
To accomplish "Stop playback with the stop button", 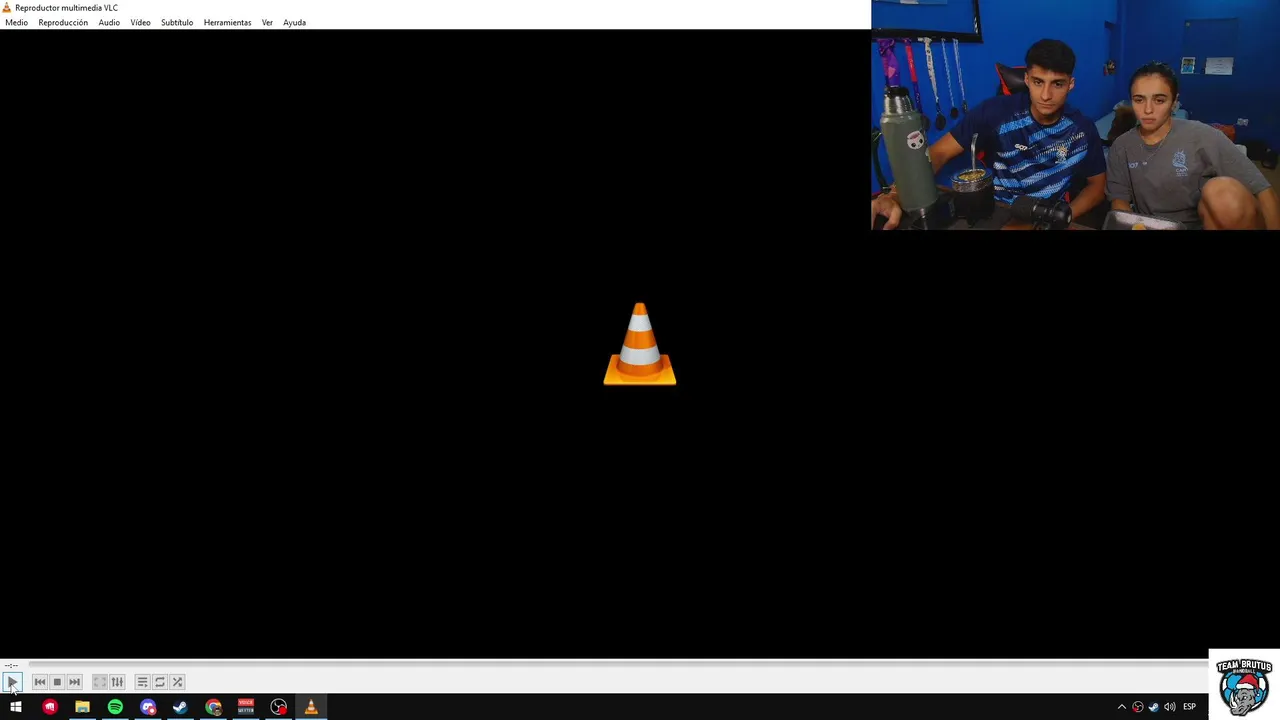I will pos(57,682).
